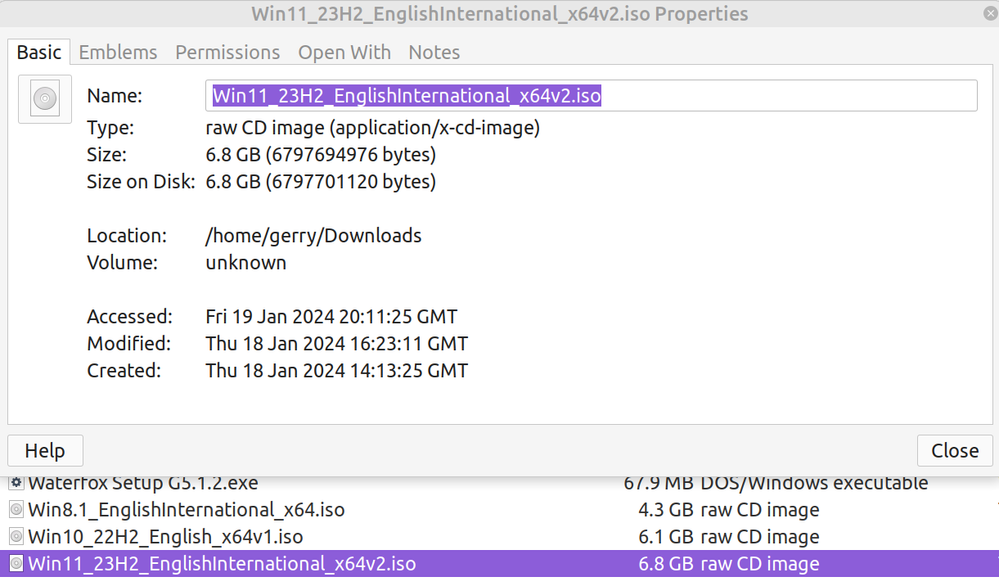This screenshot has height=578, width=999.
Task: Click the 4.3 GB size of Win8.1 row
Action: [665, 510]
